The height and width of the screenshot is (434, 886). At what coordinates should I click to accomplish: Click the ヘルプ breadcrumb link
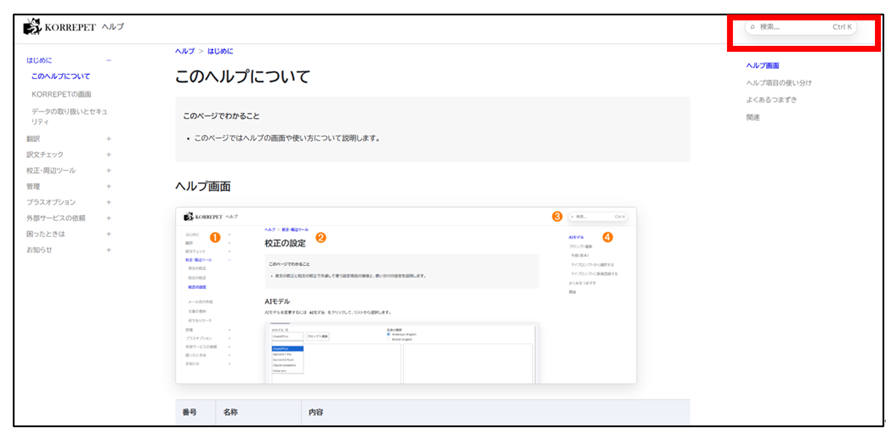(185, 50)
